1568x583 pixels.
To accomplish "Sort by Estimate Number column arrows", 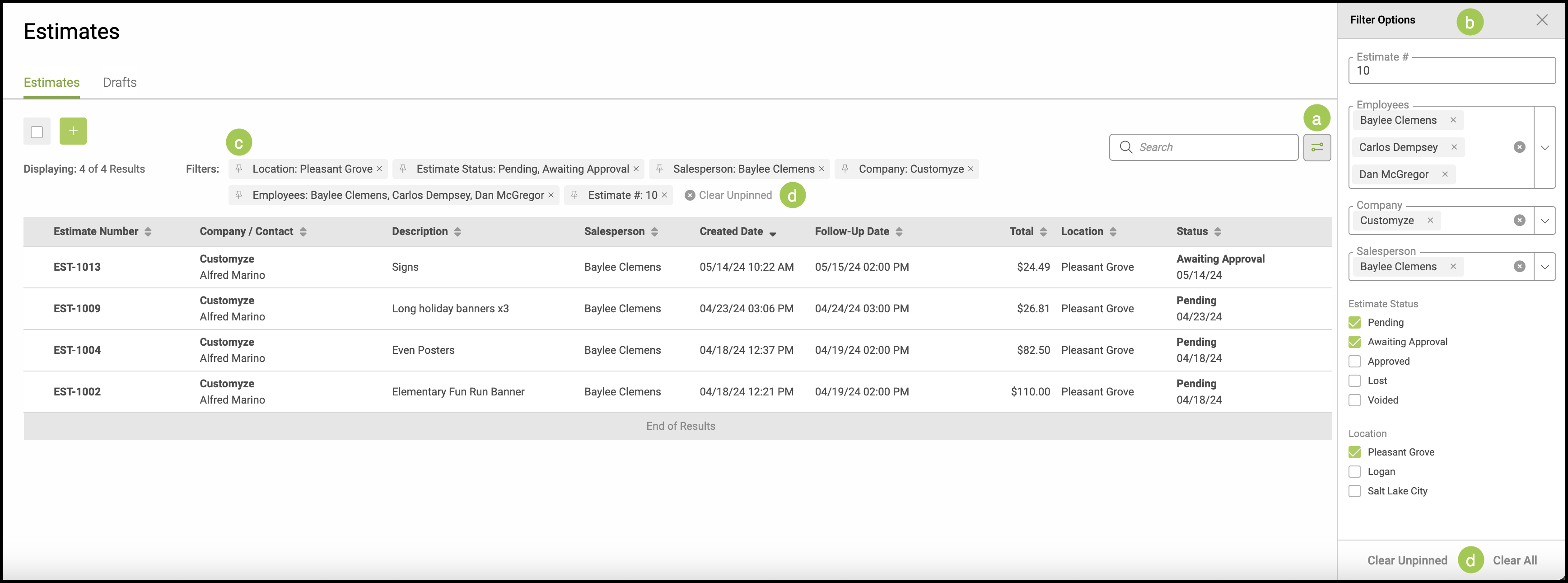I will [148, 231].
